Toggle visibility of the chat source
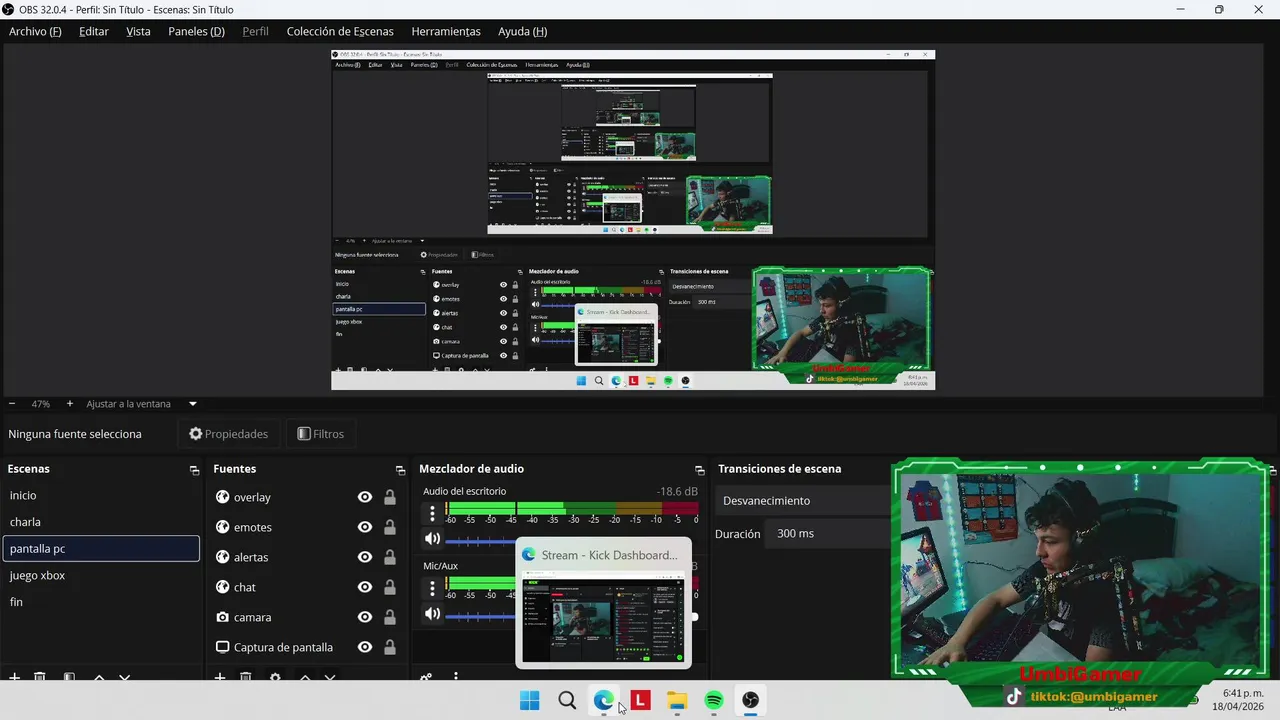The width and height of the screenshot is (1280, 720). (x=365, y=587)
